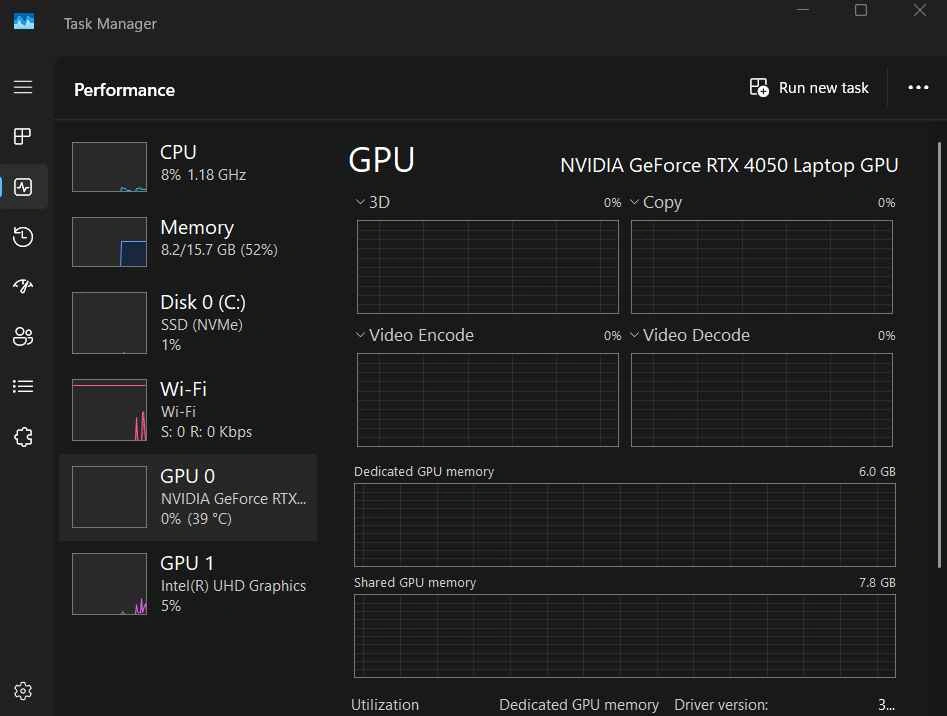The height and width of the screenshot is (716, 947).
Task: Click the Memory mini graph thumbnail
Action: click(x=109, y=241)
